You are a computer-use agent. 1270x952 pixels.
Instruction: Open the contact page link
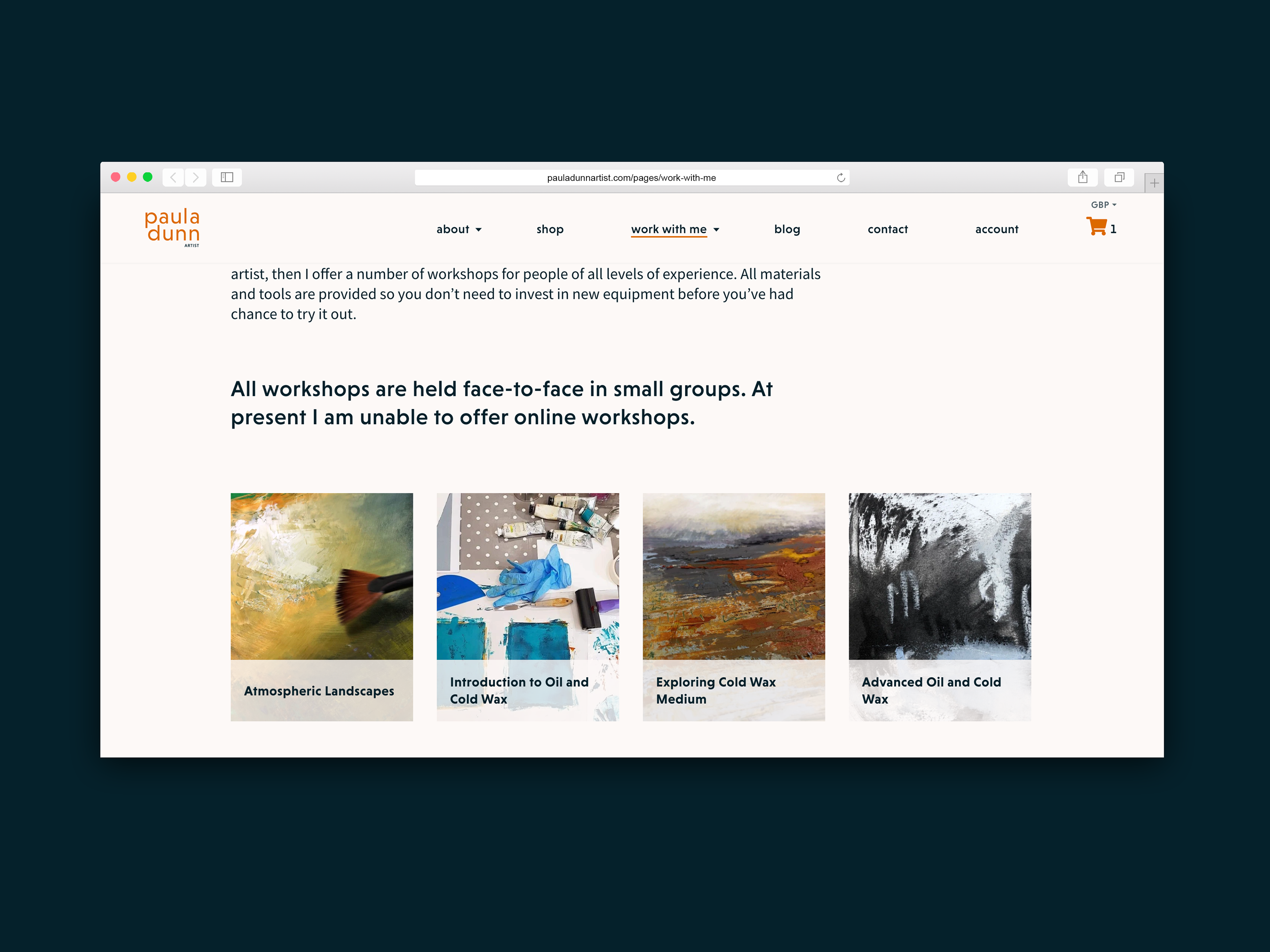[888, 229]
